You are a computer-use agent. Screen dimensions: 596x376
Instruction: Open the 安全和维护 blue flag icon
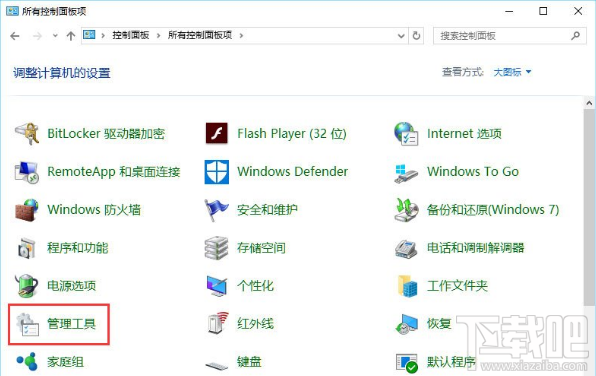216,210
